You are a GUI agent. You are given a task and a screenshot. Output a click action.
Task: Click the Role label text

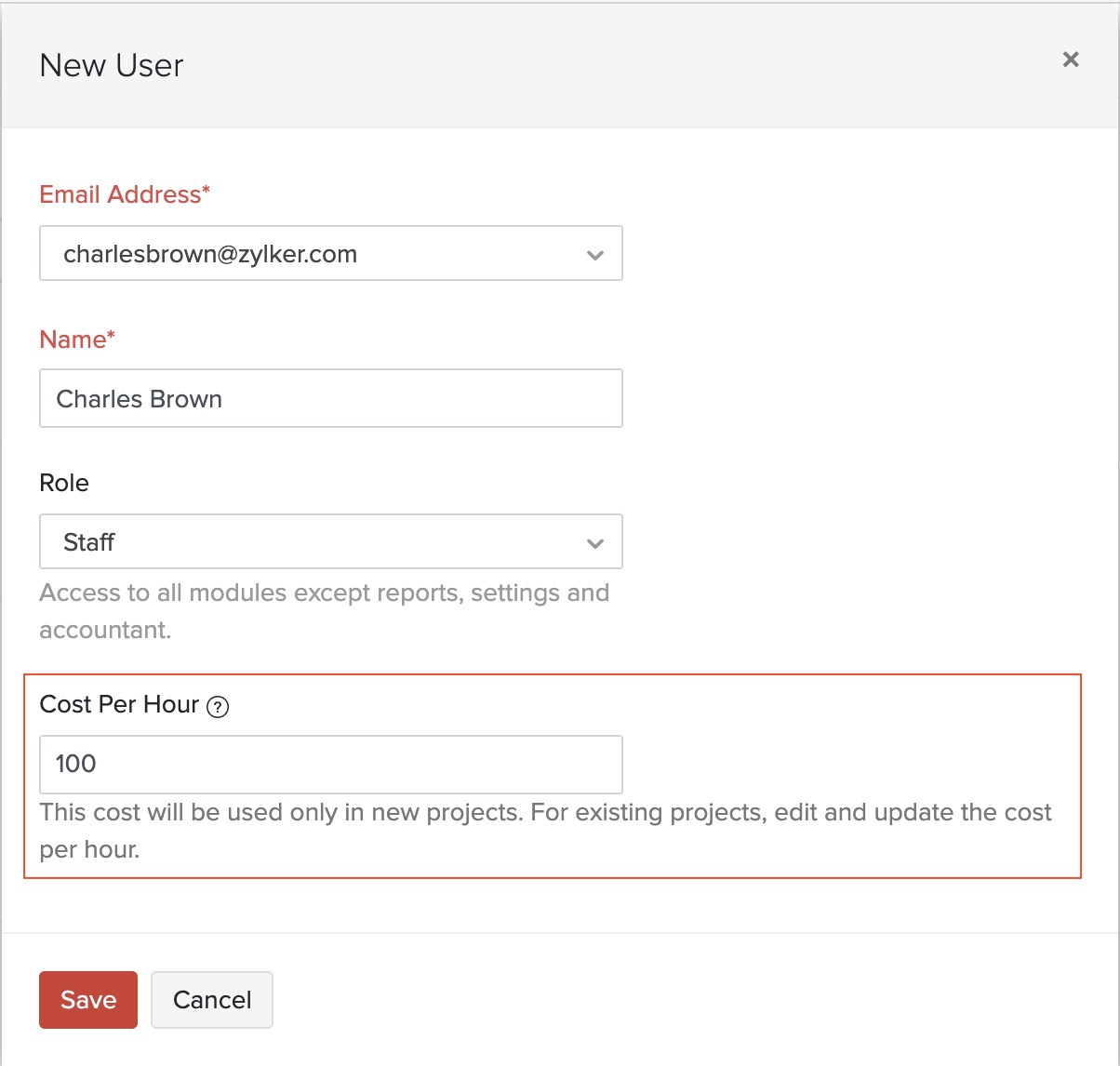[x=64, y=483]
